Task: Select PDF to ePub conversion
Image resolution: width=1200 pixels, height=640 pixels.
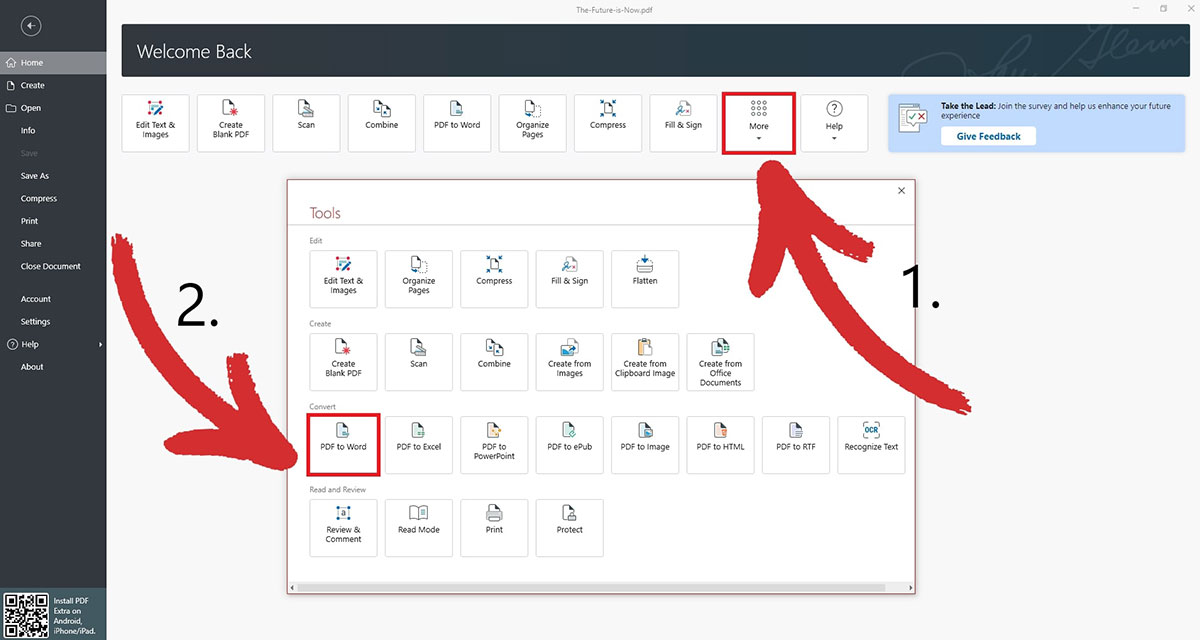Action: point(570,445)
